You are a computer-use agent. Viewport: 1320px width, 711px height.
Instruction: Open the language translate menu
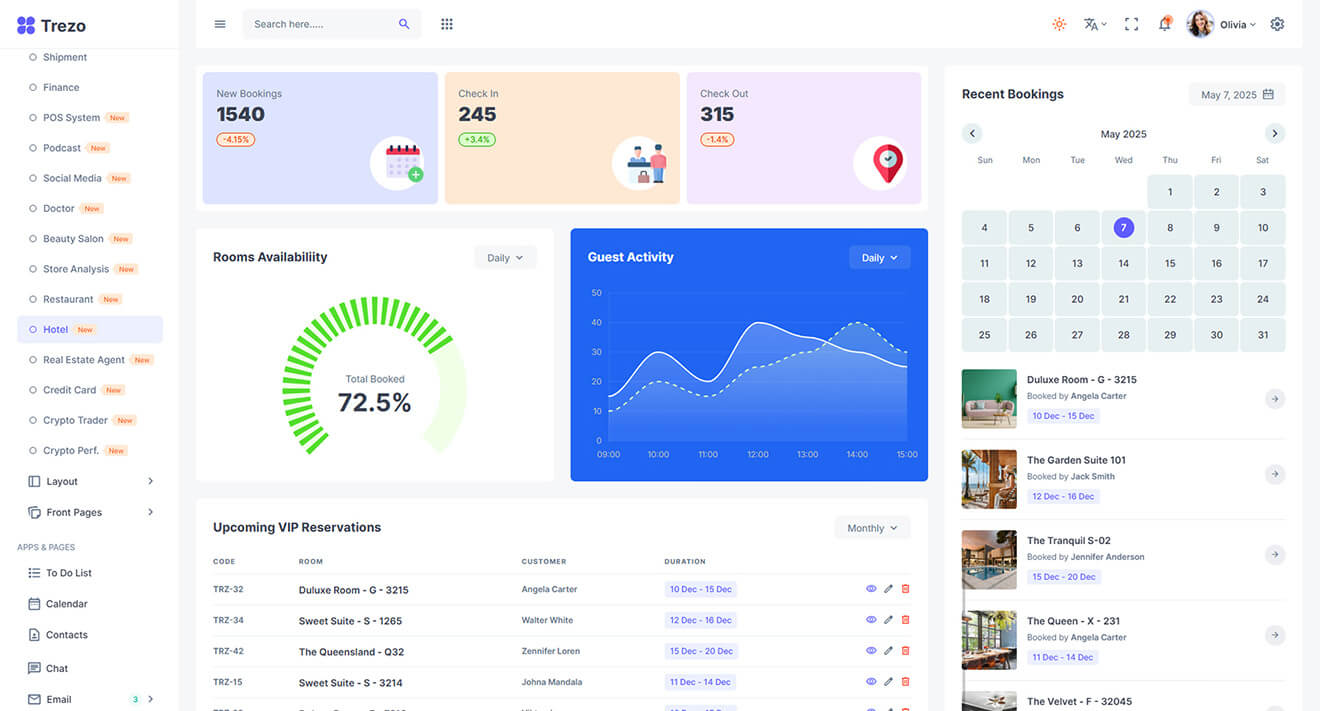(x=1094, y=24)
